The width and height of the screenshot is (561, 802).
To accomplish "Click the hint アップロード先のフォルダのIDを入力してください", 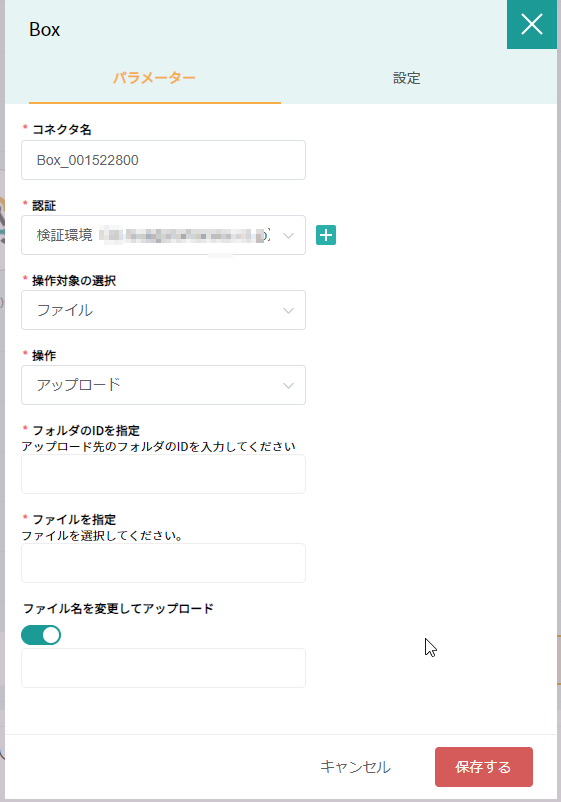I will click(159, 447).
